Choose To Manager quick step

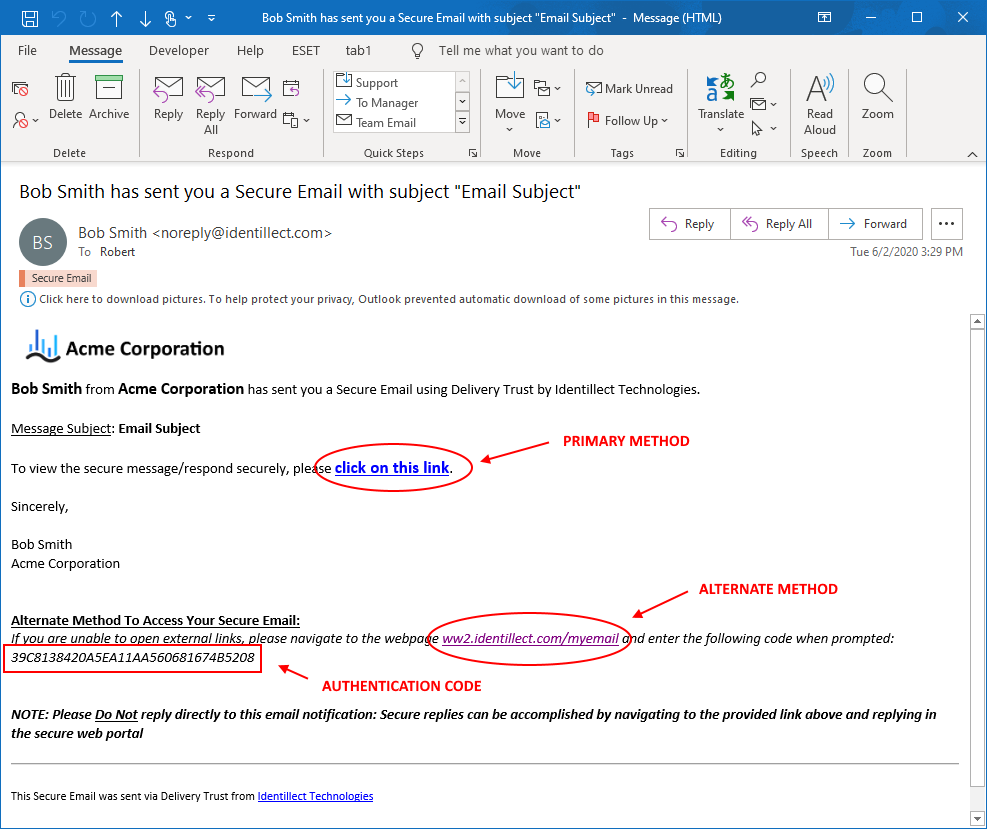tap(386, 102)
